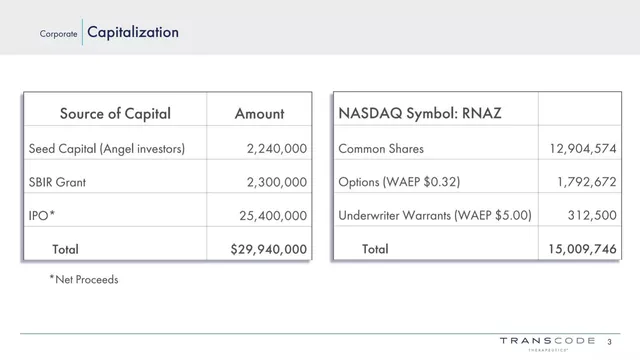The height and width of the screenshot is (360, 640).
Task: Select the value 1,792,672
Action: point(587,182)
